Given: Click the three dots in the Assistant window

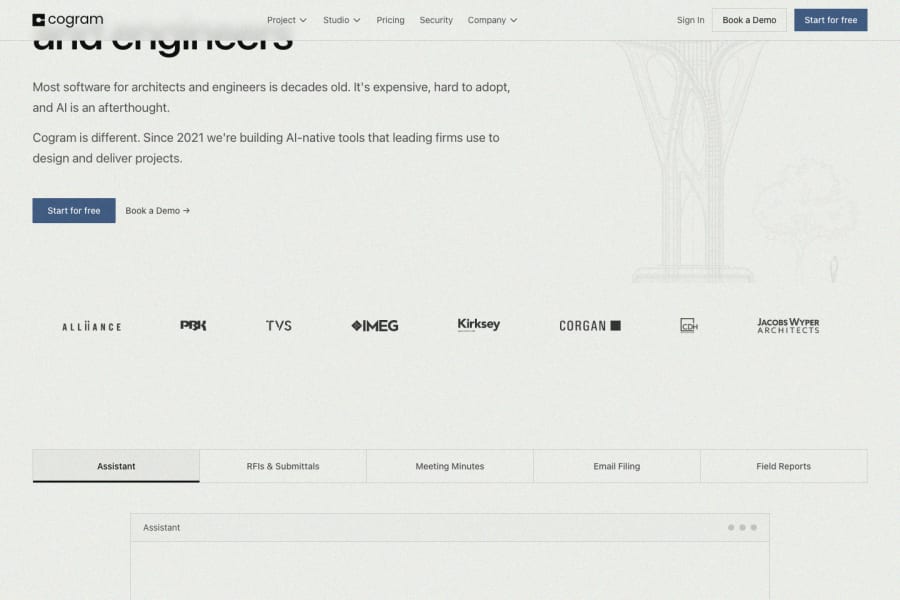Looking at the screenshot, I should pos(743,527).
